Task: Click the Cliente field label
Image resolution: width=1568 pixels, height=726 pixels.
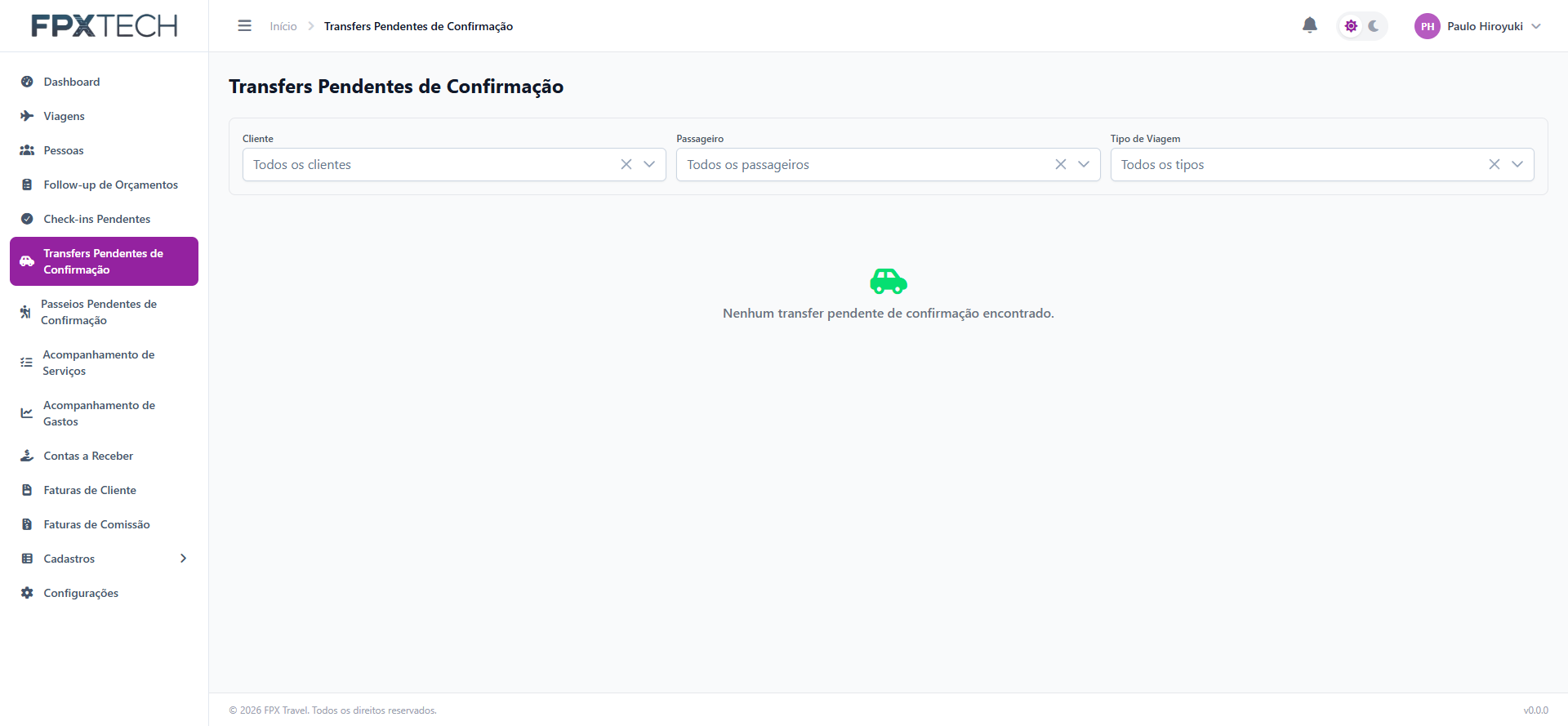Action: coord(258,139)
